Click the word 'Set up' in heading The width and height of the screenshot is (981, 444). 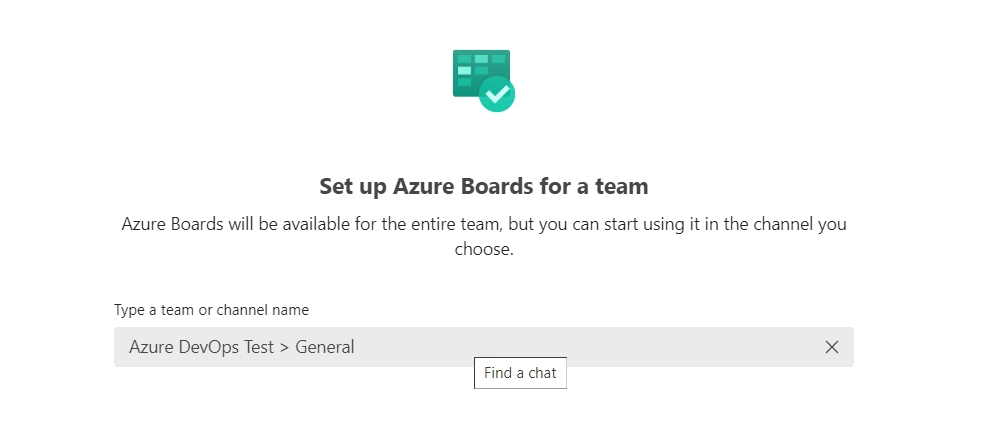[353, 187]
